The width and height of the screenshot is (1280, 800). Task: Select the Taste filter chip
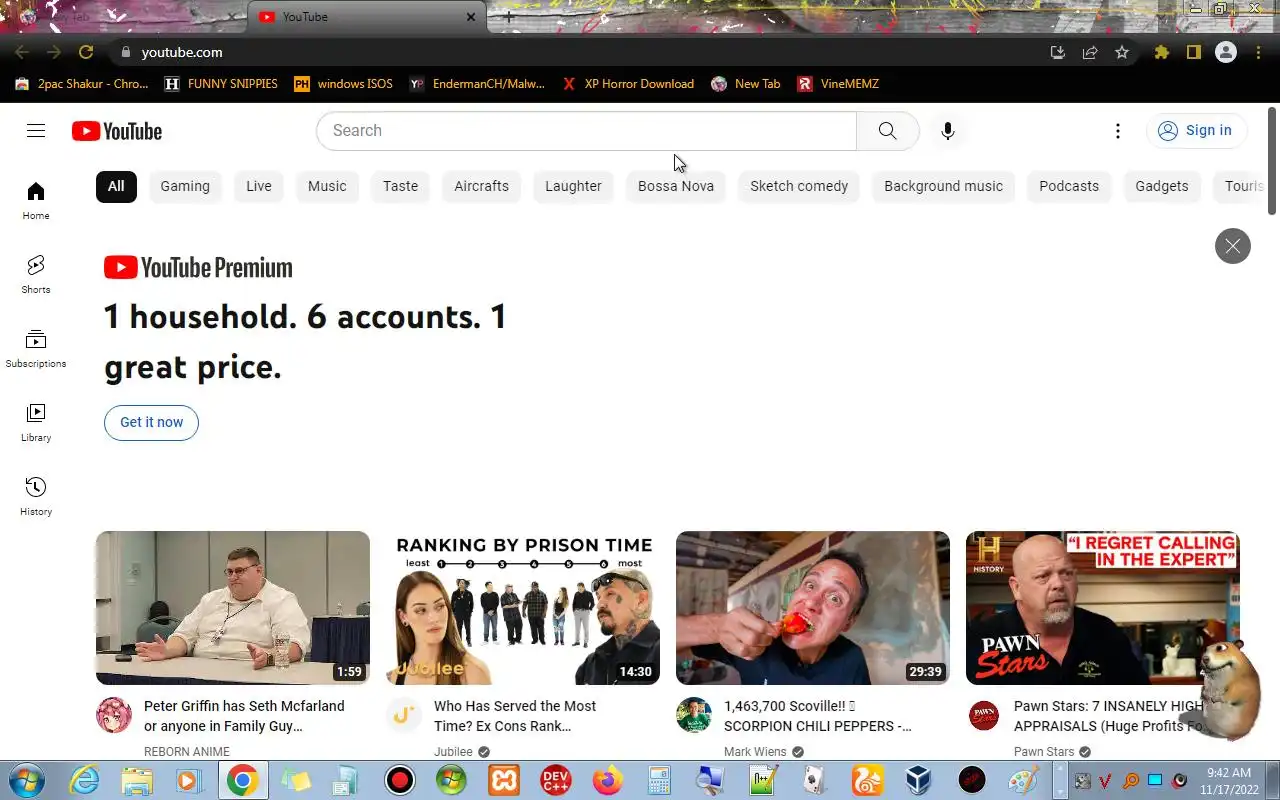[x=400, y=186]
